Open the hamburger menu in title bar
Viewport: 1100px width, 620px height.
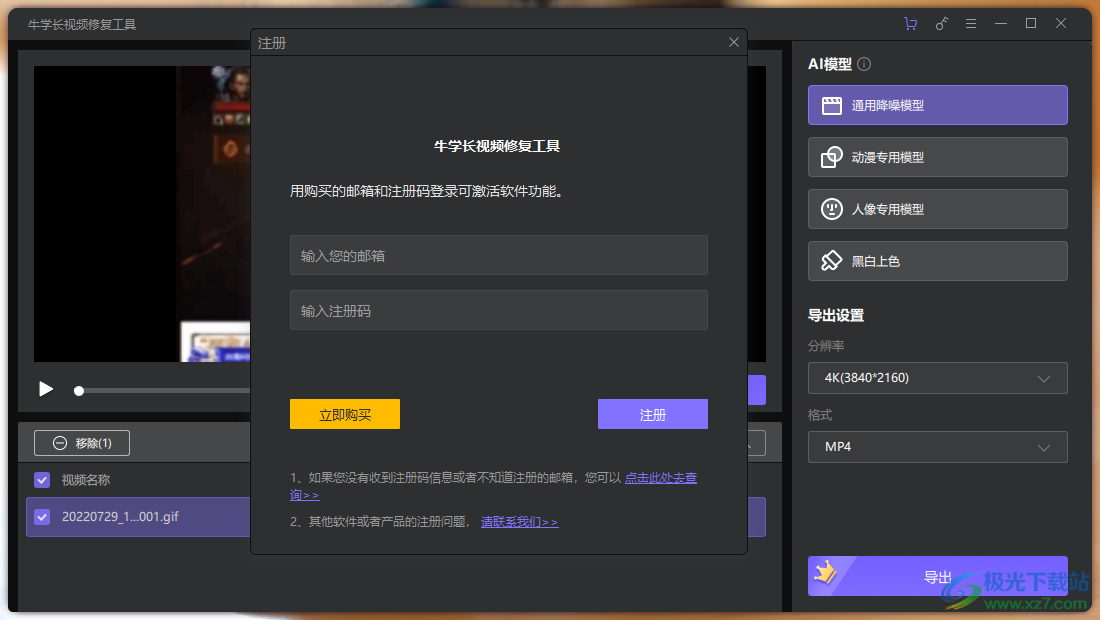(971, 24)
